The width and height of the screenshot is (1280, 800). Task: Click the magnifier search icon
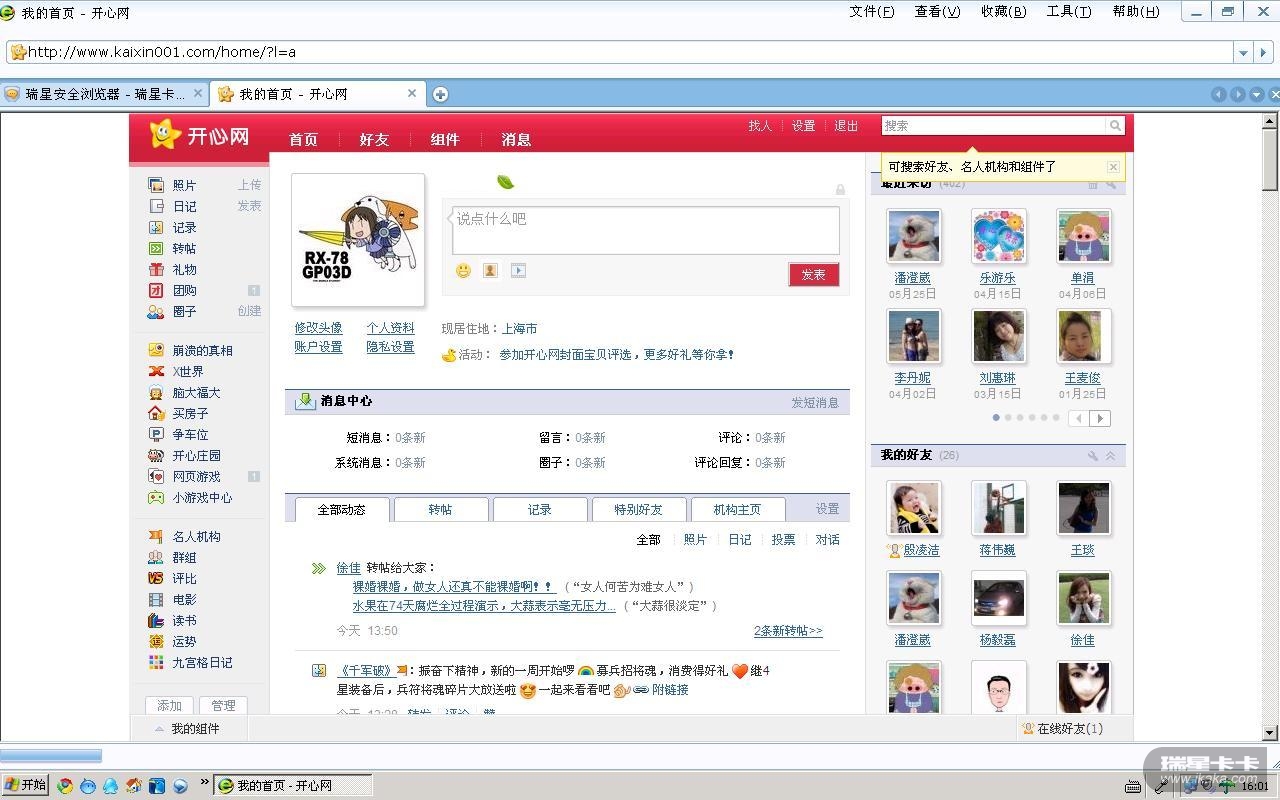[x=1115, y=126]
